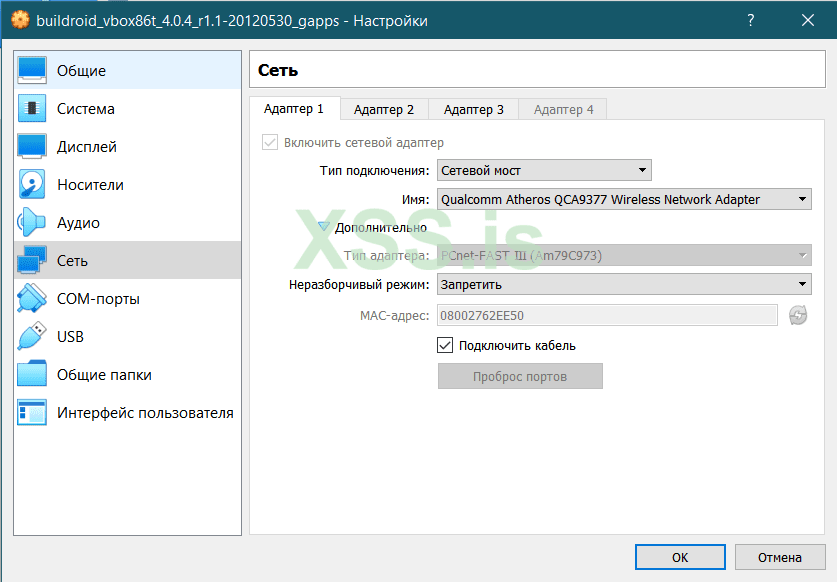Select the Носители disk icon

[32, 185]
